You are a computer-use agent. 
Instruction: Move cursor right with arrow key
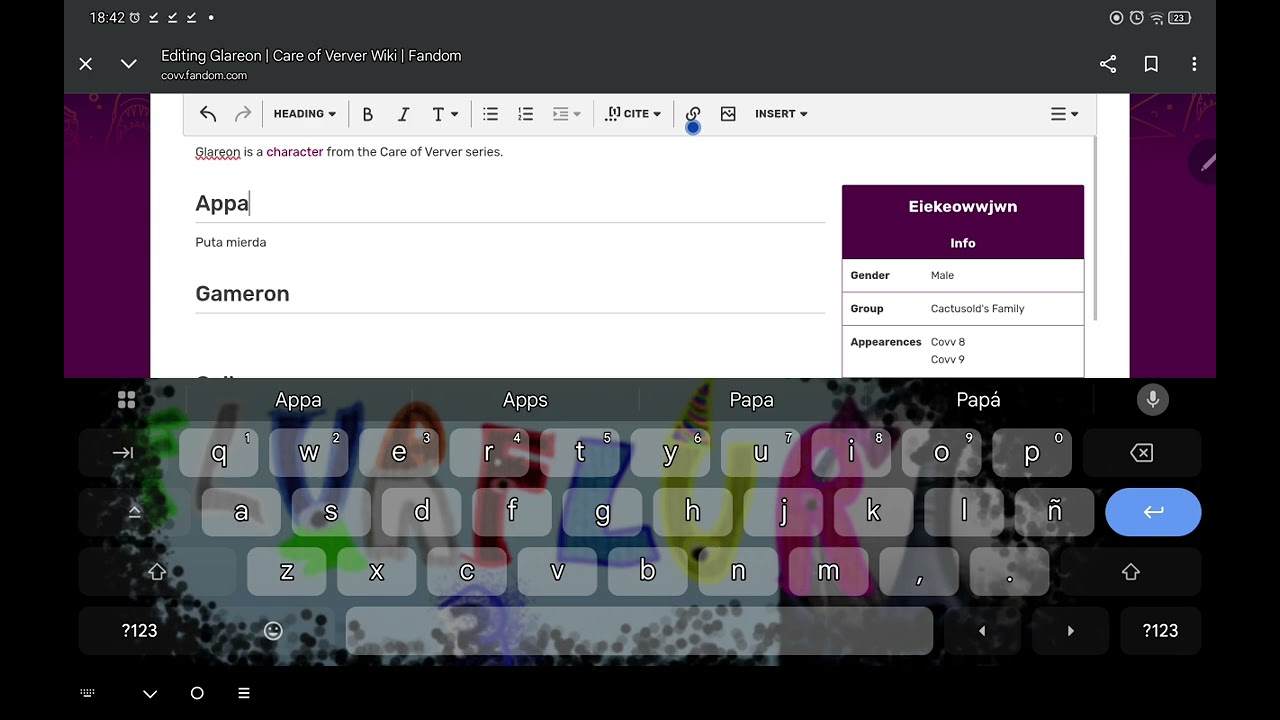point(1070,631)
